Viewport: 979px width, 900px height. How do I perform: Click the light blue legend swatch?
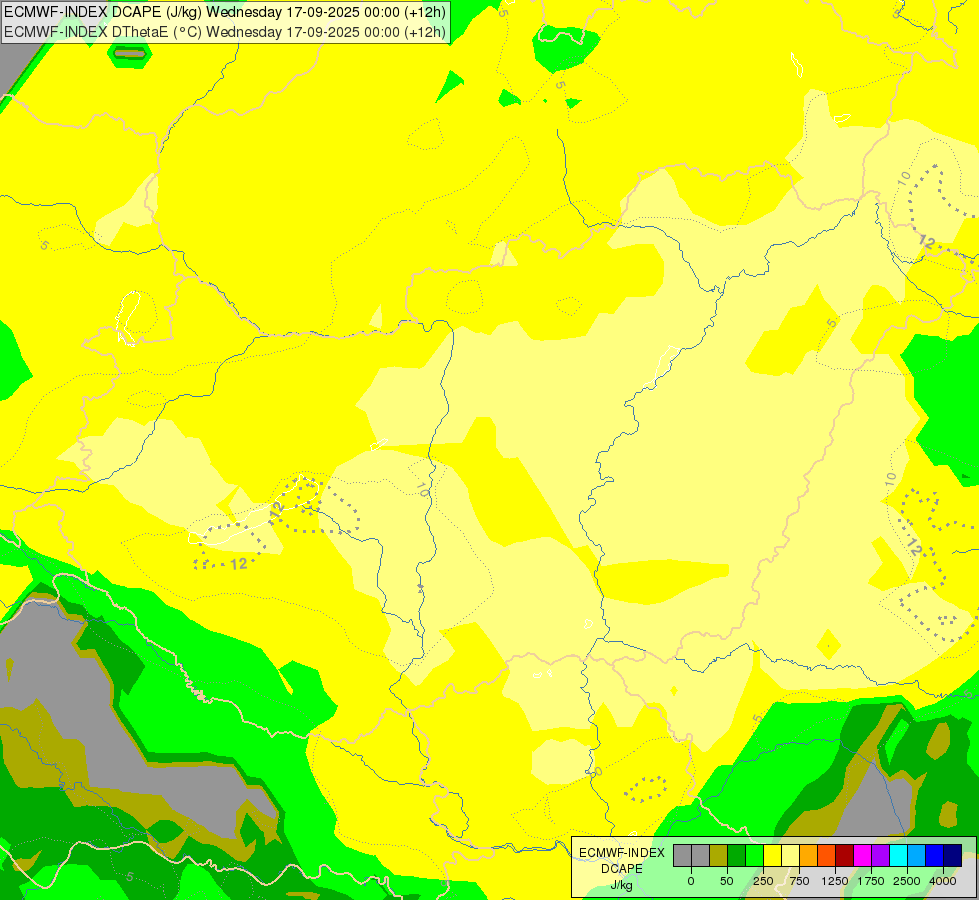point(917,856)
